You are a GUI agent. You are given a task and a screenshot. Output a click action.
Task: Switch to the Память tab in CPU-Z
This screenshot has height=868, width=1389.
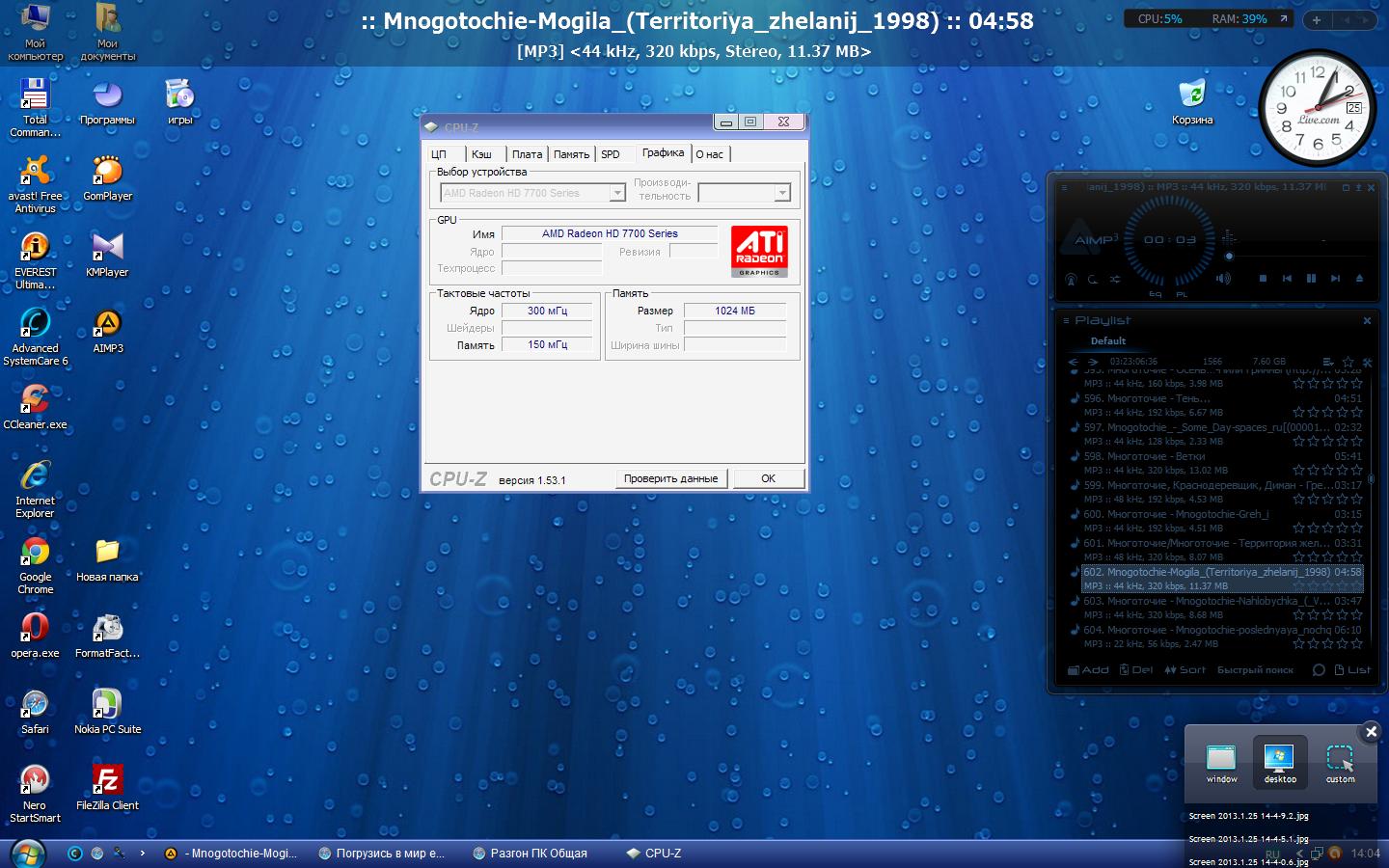571,154
